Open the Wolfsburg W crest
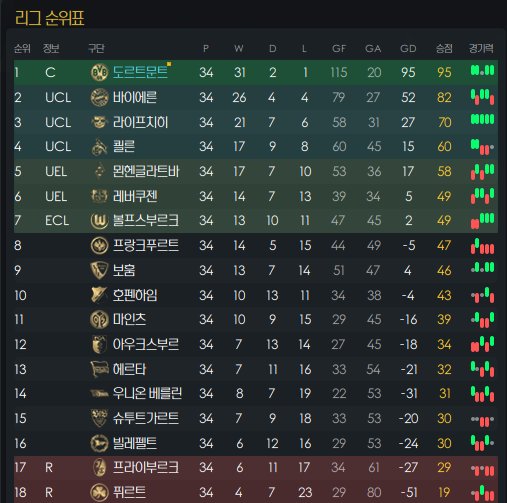 click(x=99, y=220)
